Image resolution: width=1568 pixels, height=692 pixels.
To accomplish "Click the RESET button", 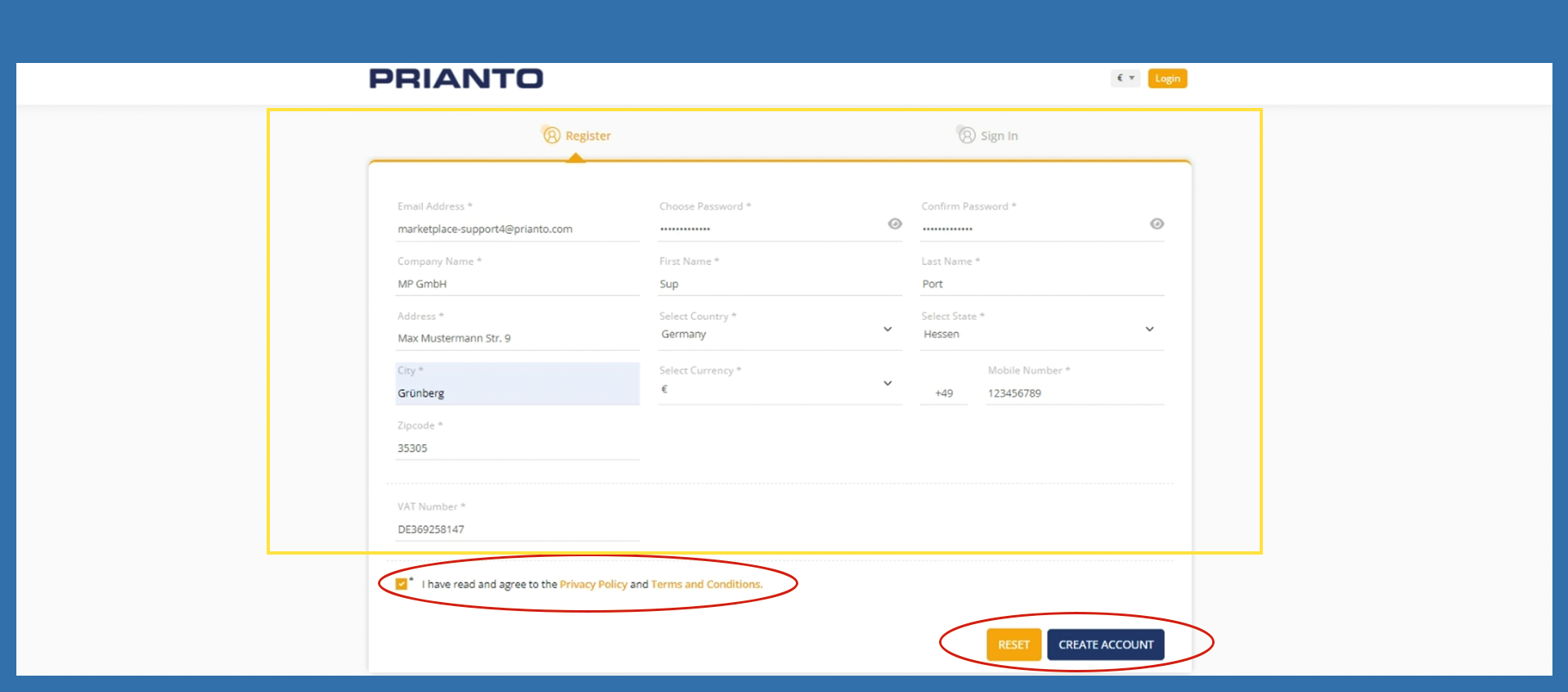I will click(x=1013, y=645).
